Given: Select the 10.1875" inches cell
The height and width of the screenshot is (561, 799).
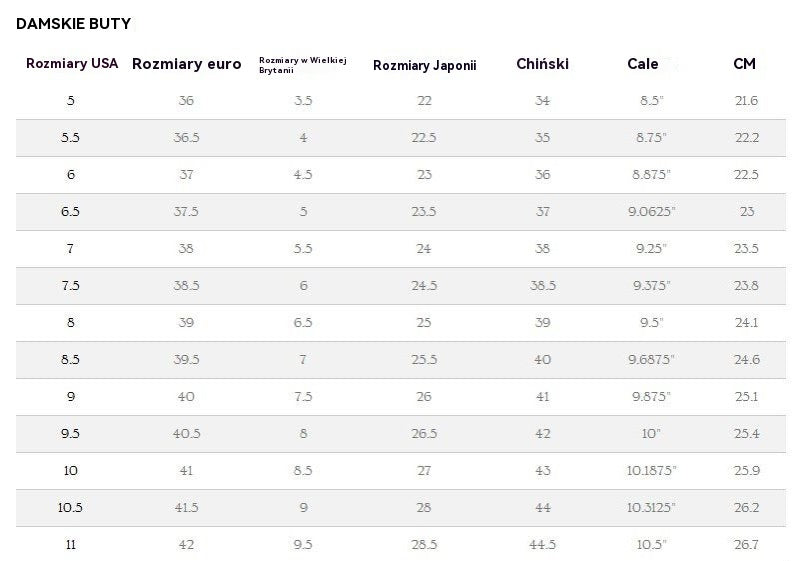Looking at the screenshot, I should [x=651, y=471].
